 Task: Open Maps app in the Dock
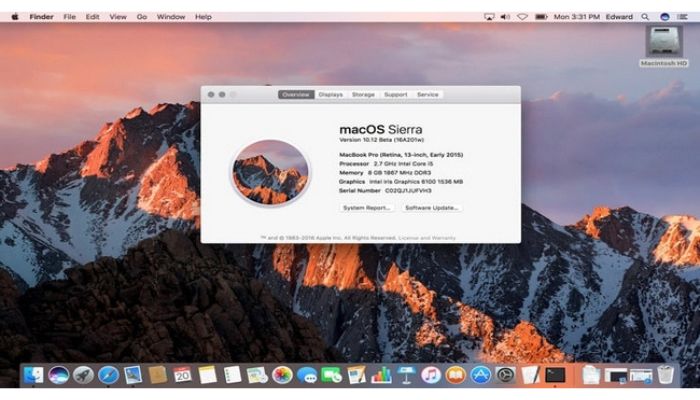pyautogui.click(x=257, y=375)
